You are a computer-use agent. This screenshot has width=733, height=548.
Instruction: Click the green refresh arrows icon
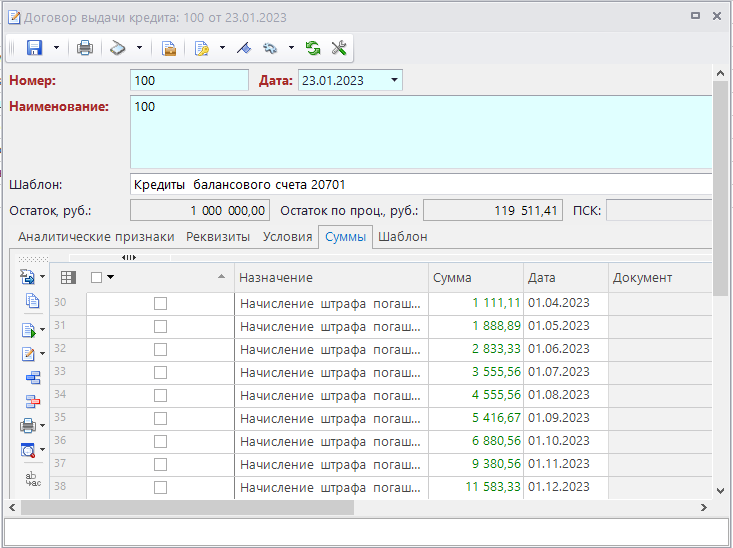point(313,47)
